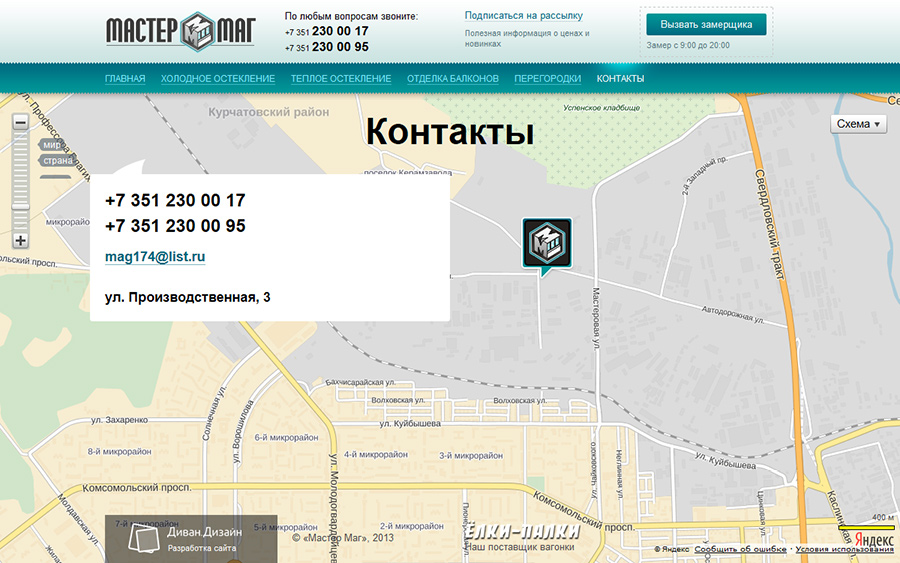Screen dimensions: 900x563
Task: Click the Диван.Дизайн developer logo icon
Action: (x=143, y=538)
